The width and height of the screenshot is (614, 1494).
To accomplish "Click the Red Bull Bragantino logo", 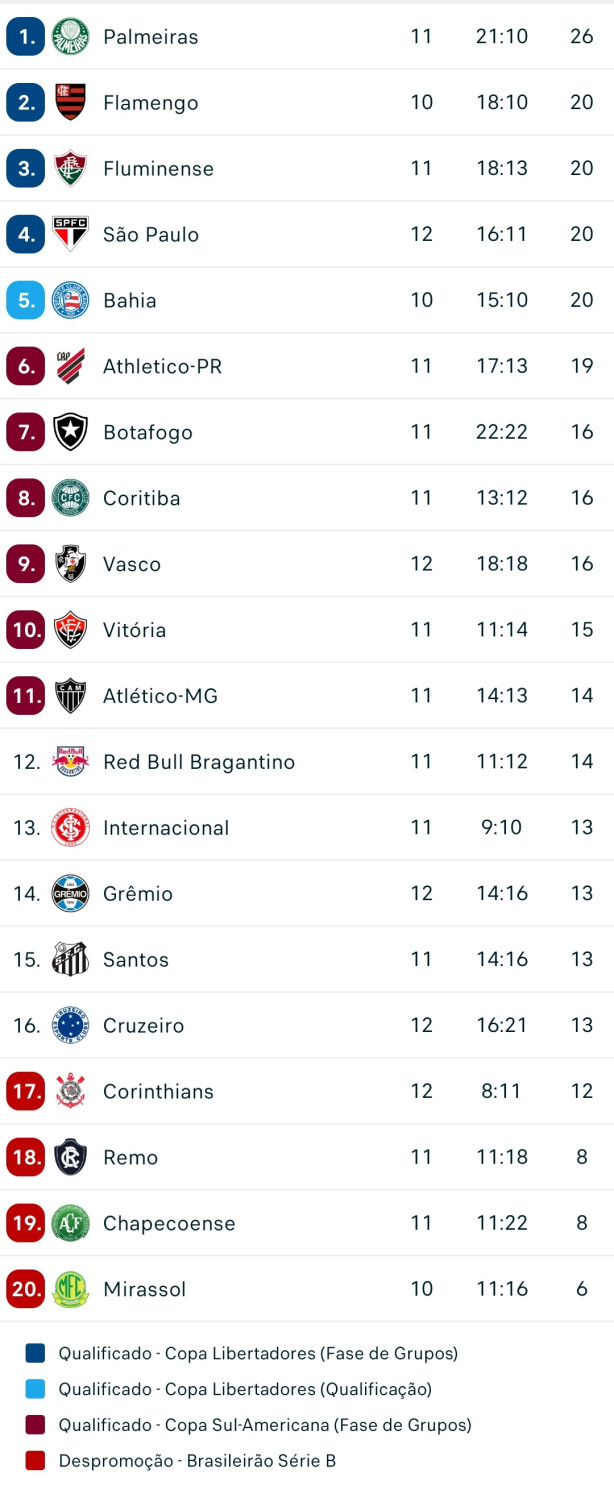I will click(70, 762).
